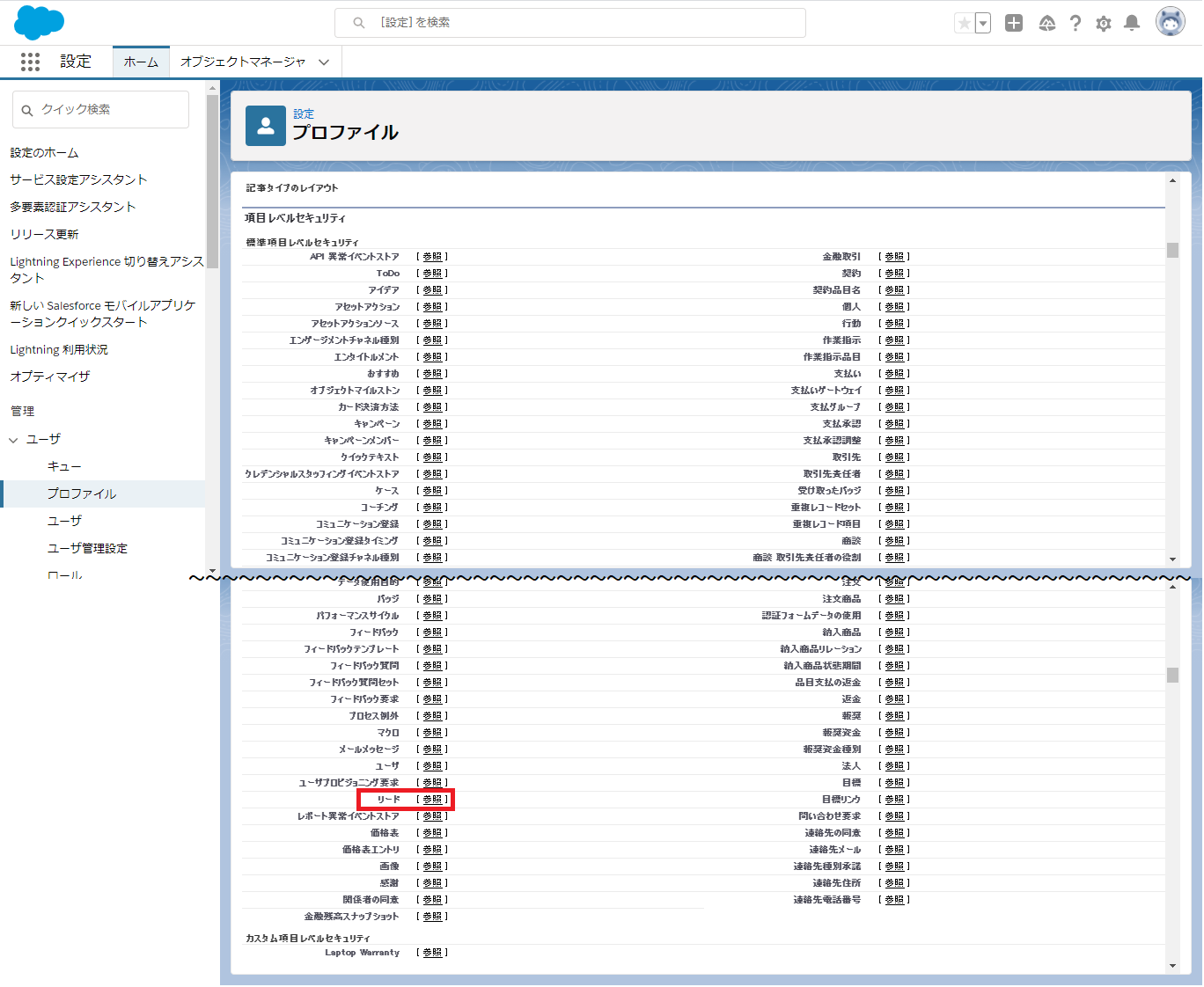Image resolution: width=1204 pixels, height=987 pixels.
Task: Open the notifications bell
Action: click(1133, 23)
